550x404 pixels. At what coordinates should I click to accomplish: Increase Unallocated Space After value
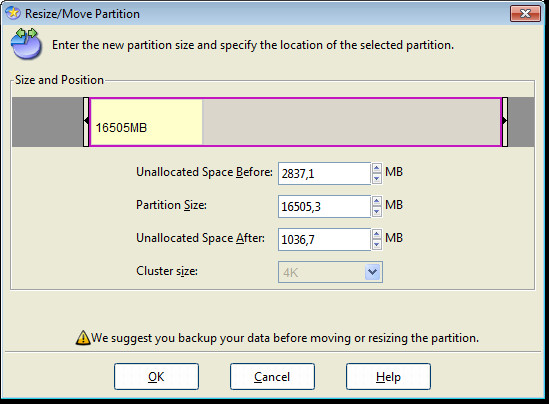pos(377,234)
